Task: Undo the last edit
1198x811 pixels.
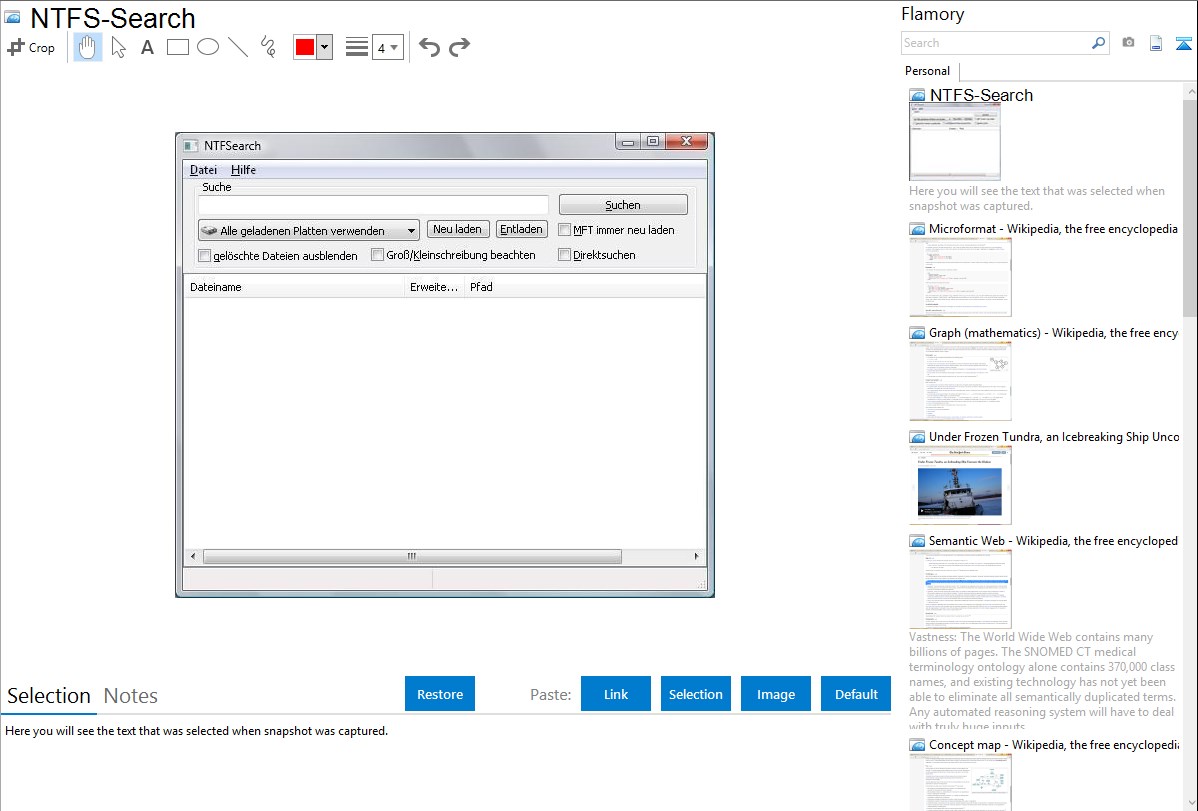Action: (429, 47)
